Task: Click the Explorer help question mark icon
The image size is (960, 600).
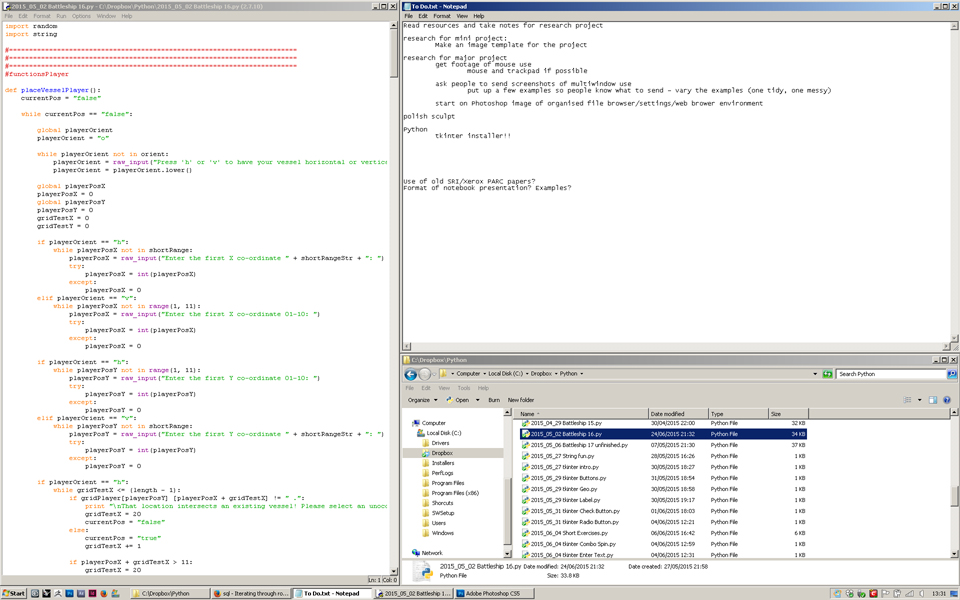Action: 947,400
